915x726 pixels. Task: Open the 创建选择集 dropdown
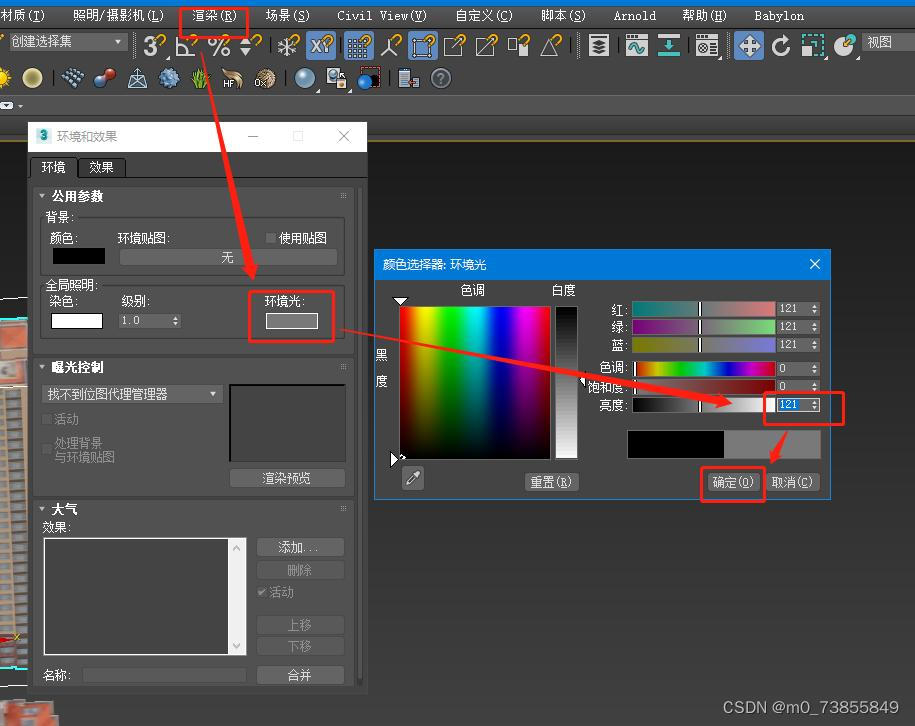pyautogui.click(x=117, y=43)
